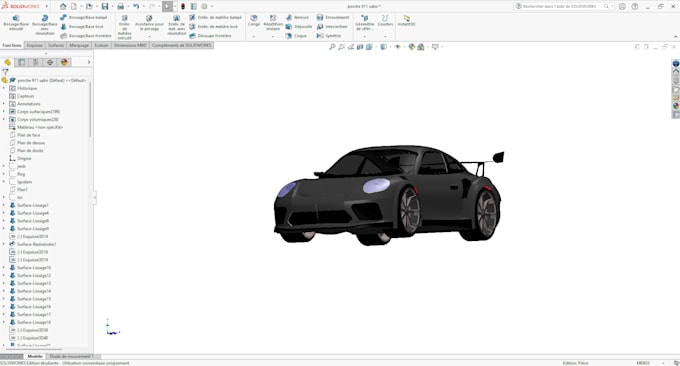Select Bossage/Base avec révolution tool
Image resolution: width=680 pixels, height=366 pixels.
tap(45, 25)
